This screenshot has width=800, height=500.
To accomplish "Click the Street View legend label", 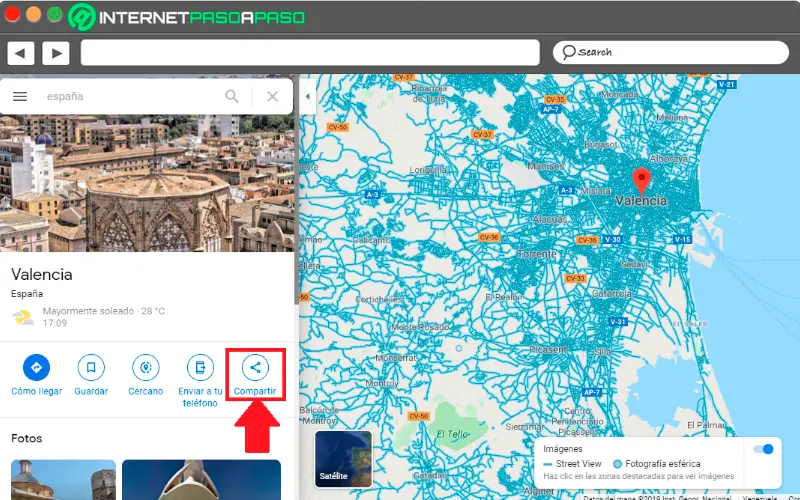I will point(578,464).
